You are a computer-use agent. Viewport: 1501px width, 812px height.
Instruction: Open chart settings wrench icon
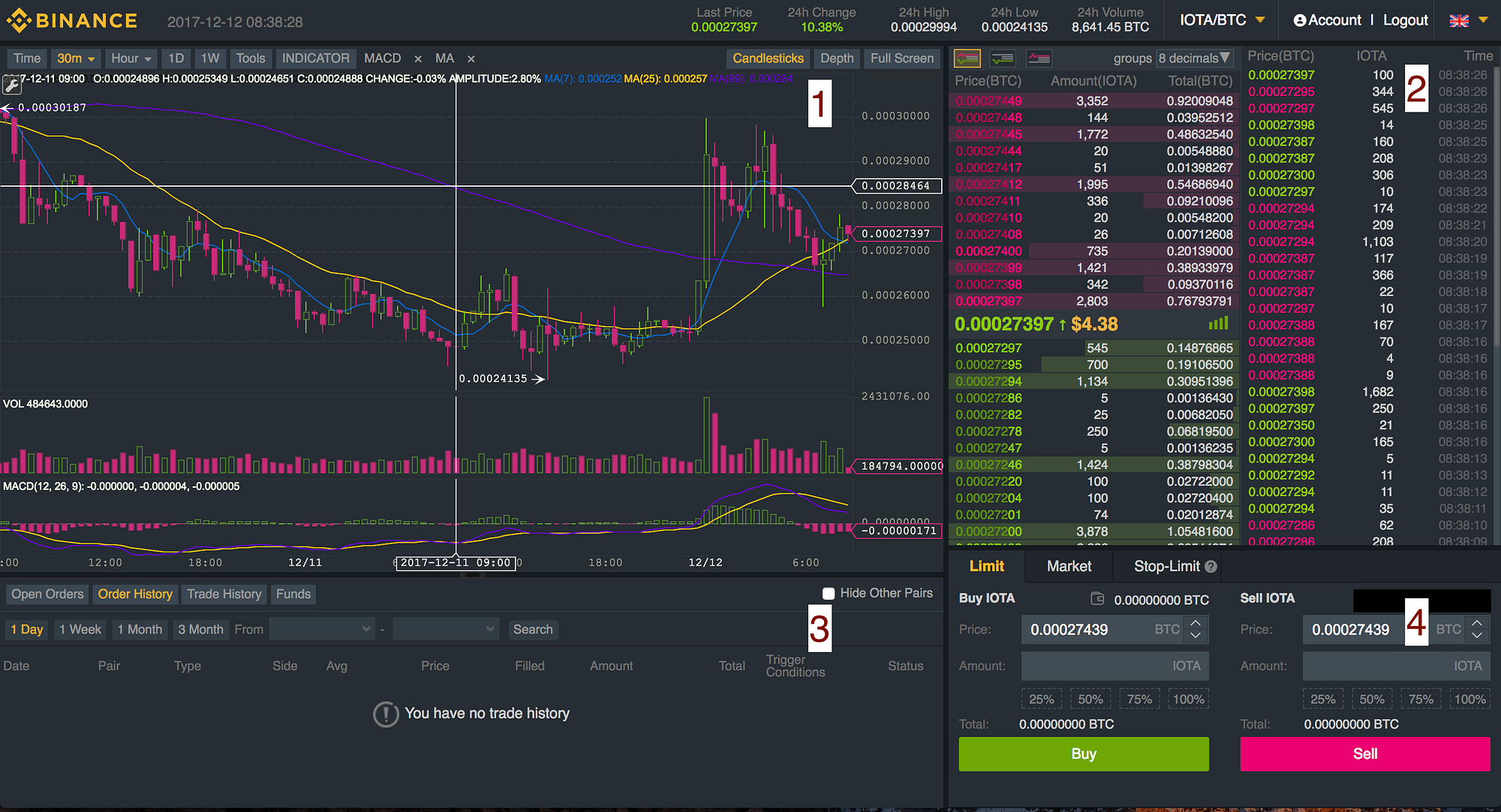click(12, 85)
